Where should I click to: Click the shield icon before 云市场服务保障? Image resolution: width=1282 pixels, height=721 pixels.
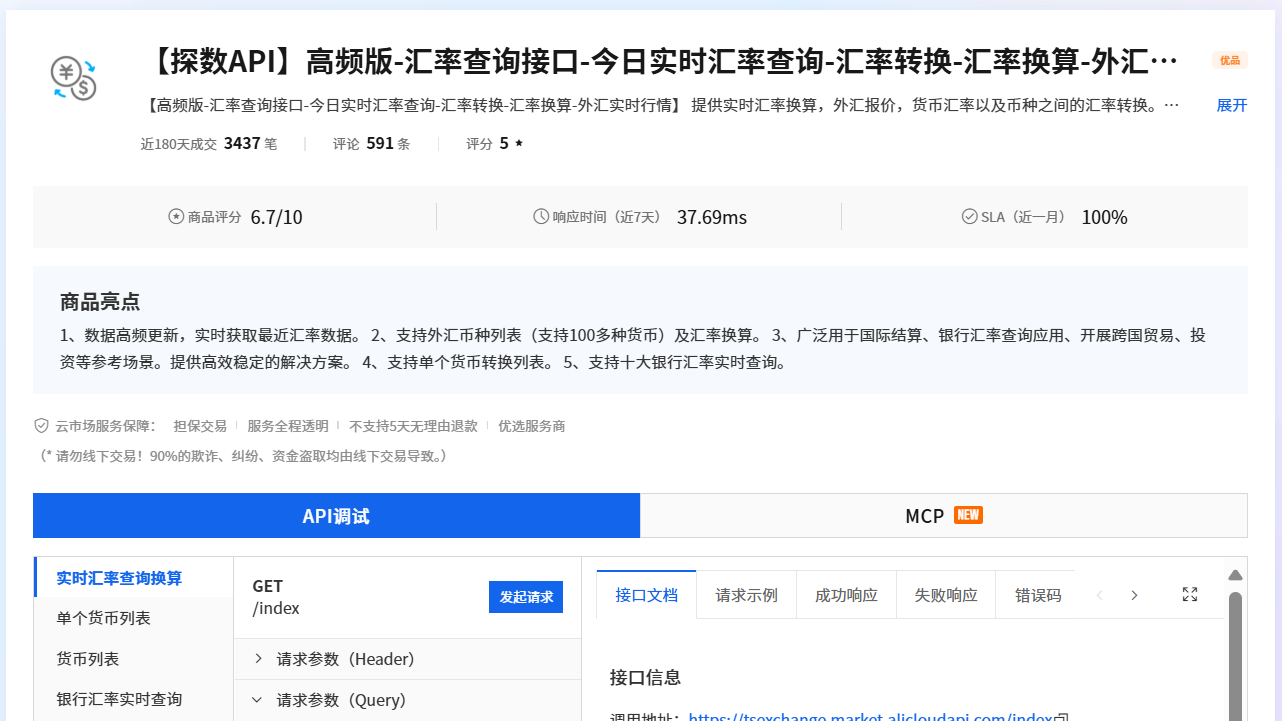[x=41, y=425]
